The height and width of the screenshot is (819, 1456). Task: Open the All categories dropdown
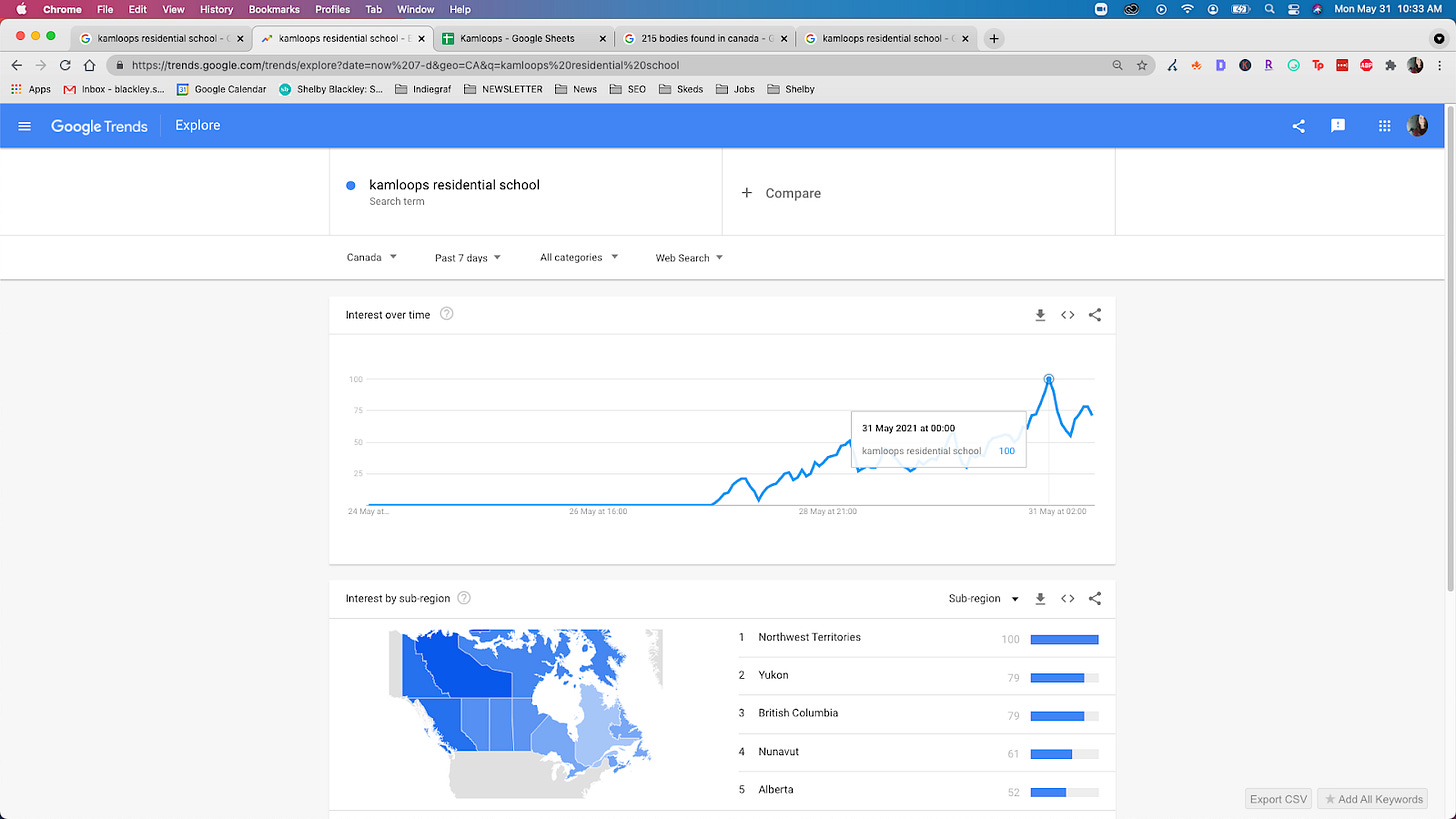coord(579,258)
